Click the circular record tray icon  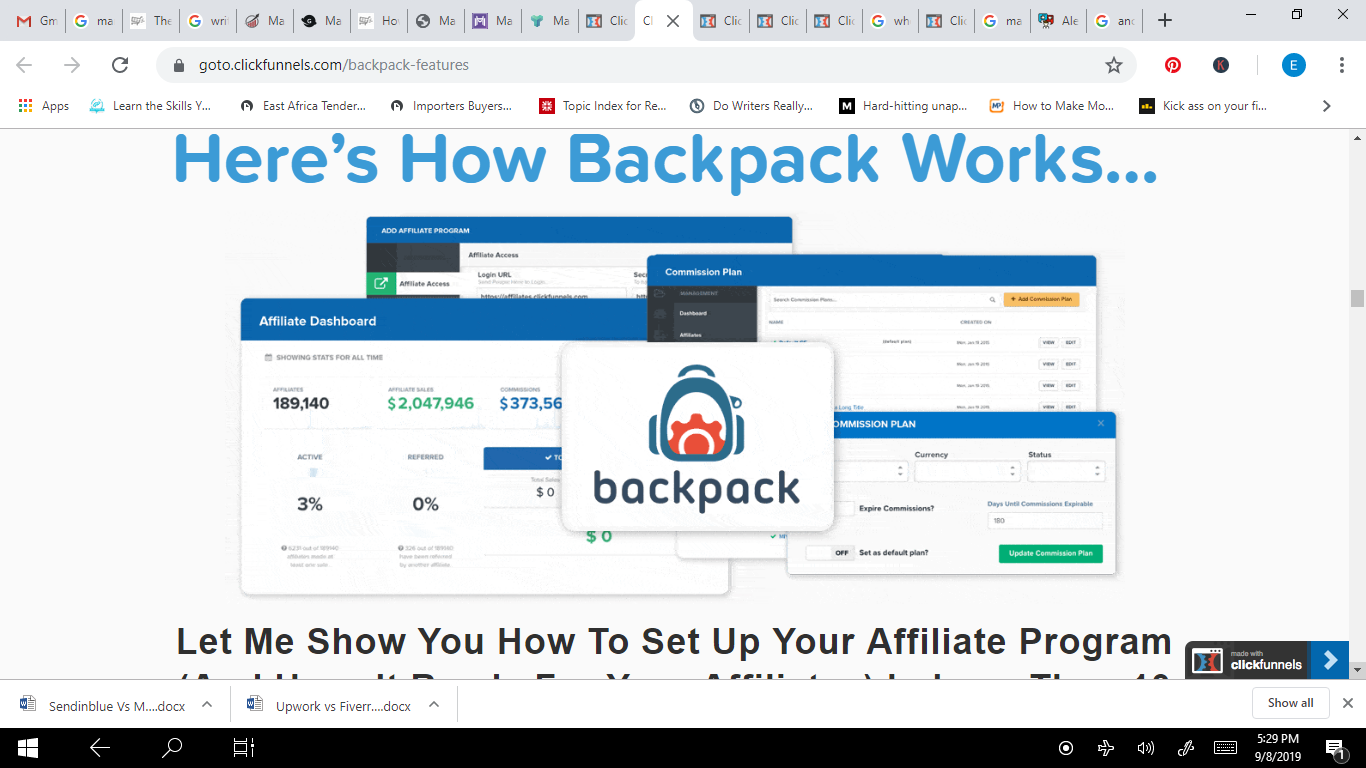point(1066,748)
